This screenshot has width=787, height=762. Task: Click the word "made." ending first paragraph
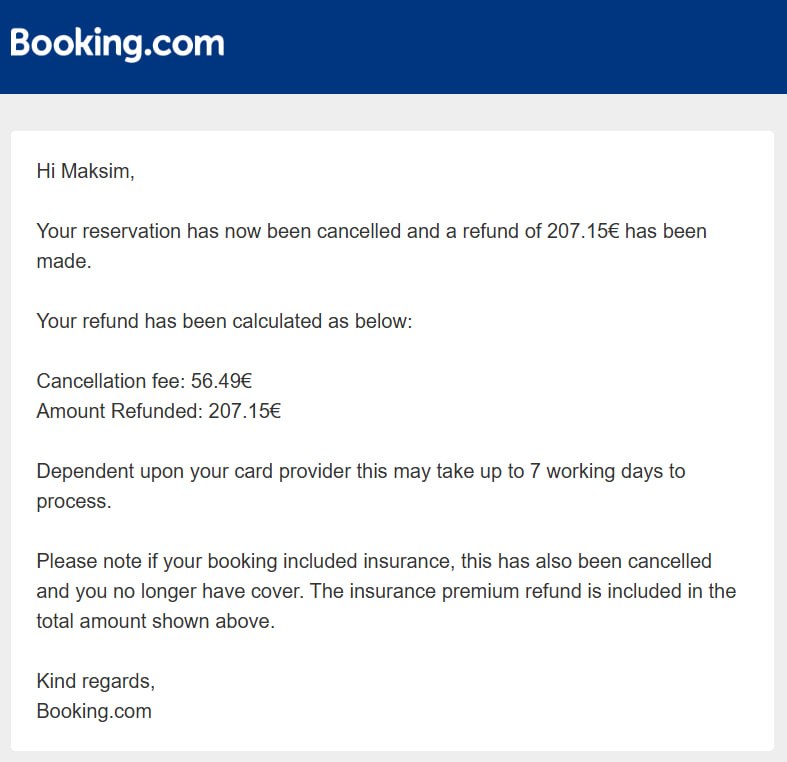click(x=64, y=262)
